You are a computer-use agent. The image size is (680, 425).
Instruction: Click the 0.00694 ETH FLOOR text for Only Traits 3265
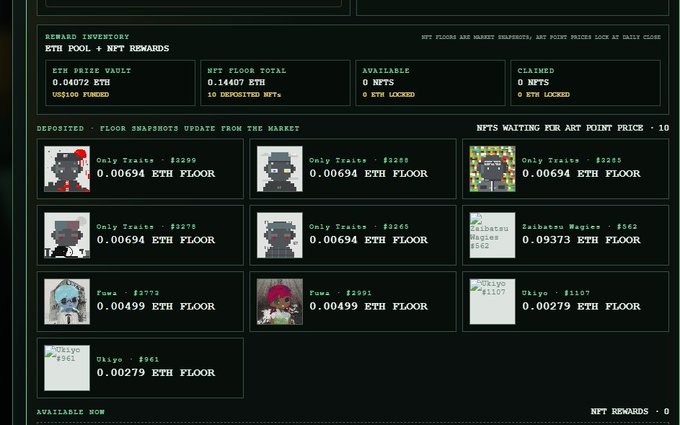(x=369, y=240)
